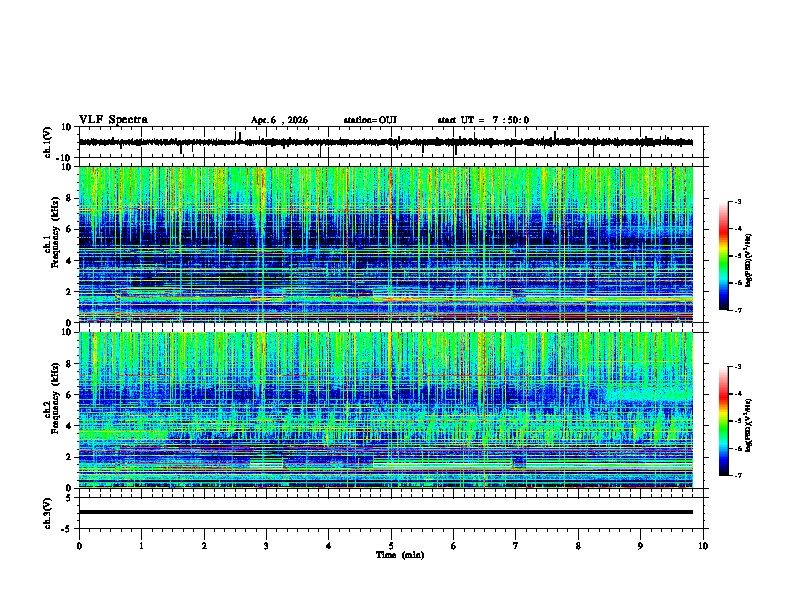Viewport: 792px width, 612px height.
Task: Click the '5' tick on the time axis
Action: pos(391,546)
